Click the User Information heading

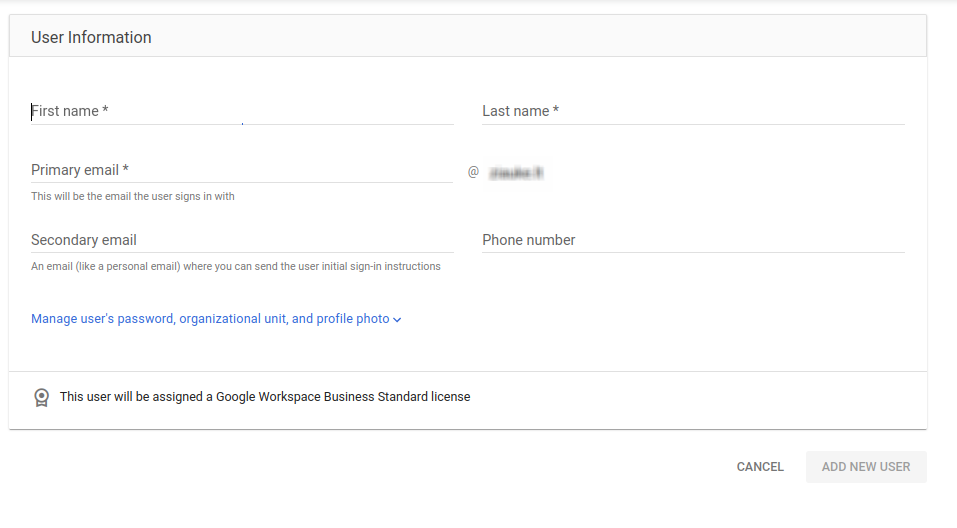click(x=91, y=37)
